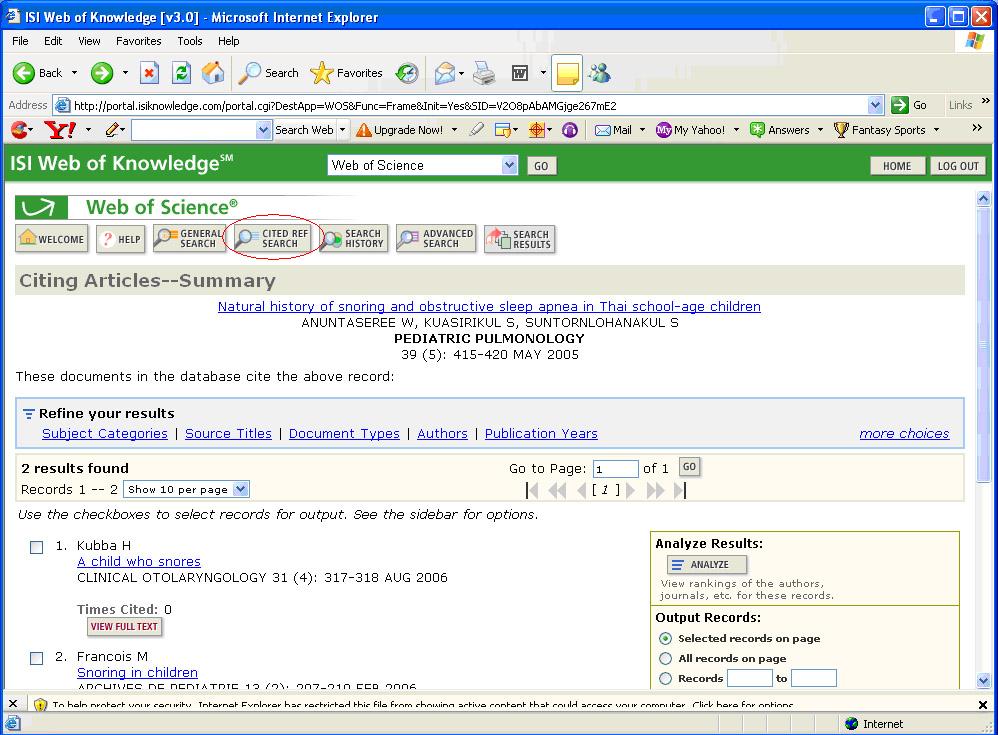The image size is (998, 735).
Task: Select the 'Records' range radio button
Action: pos(666,678)
